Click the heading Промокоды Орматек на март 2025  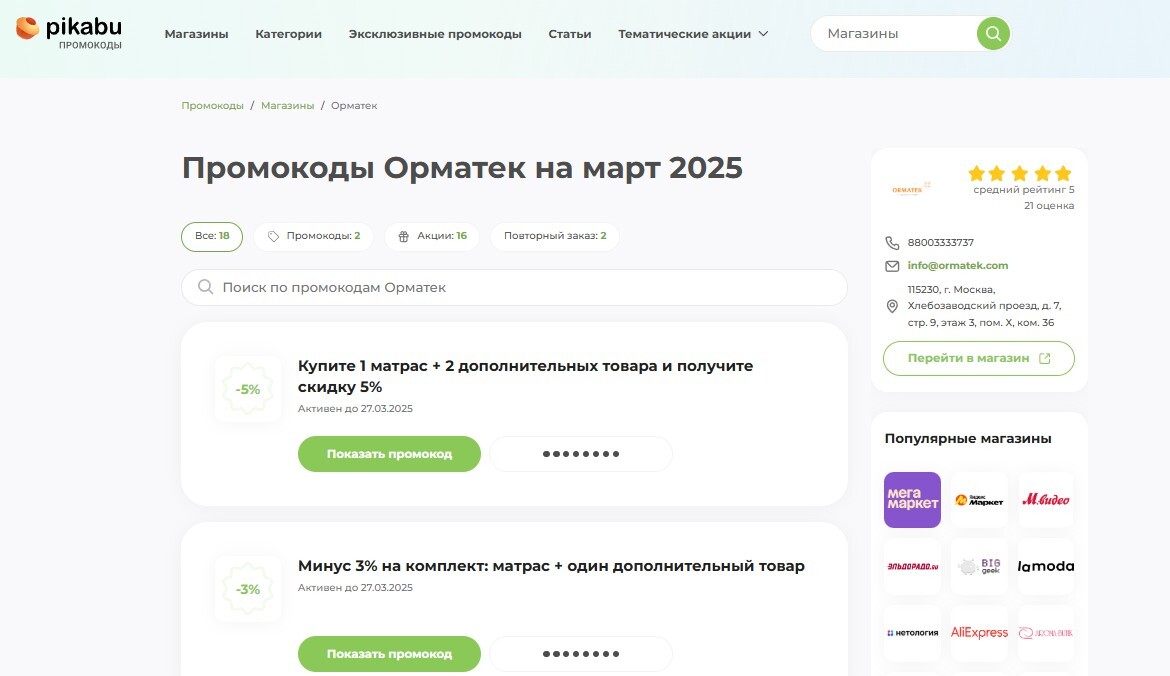click(462, 168)
